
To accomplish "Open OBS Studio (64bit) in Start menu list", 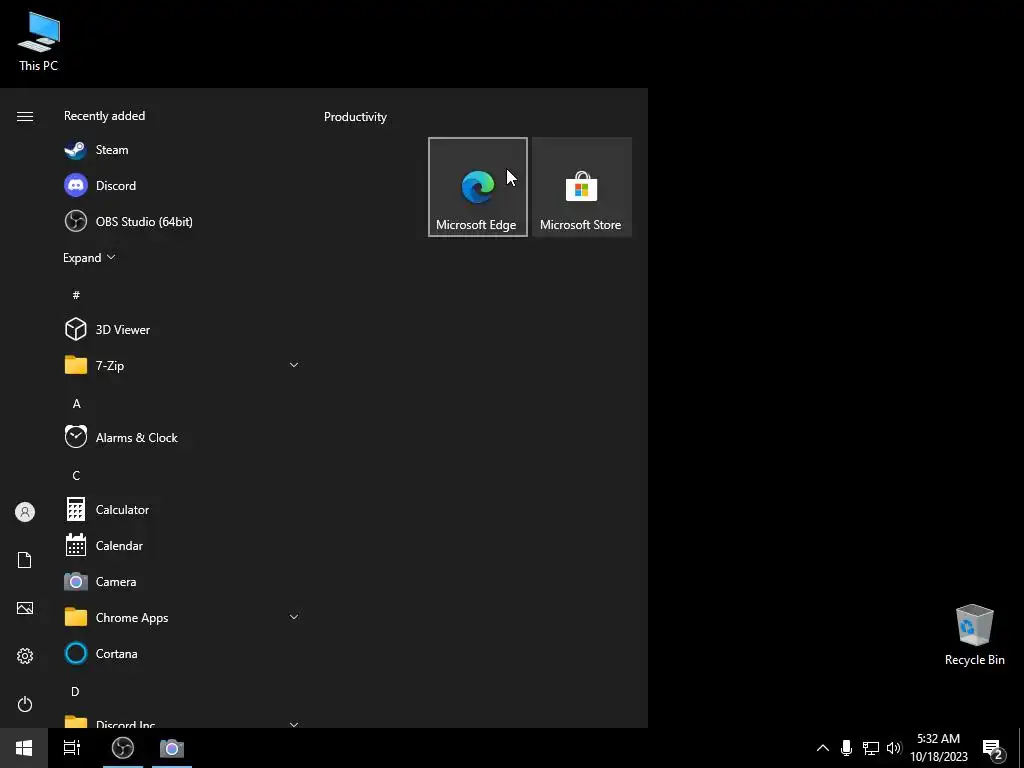I will [182, 221].
